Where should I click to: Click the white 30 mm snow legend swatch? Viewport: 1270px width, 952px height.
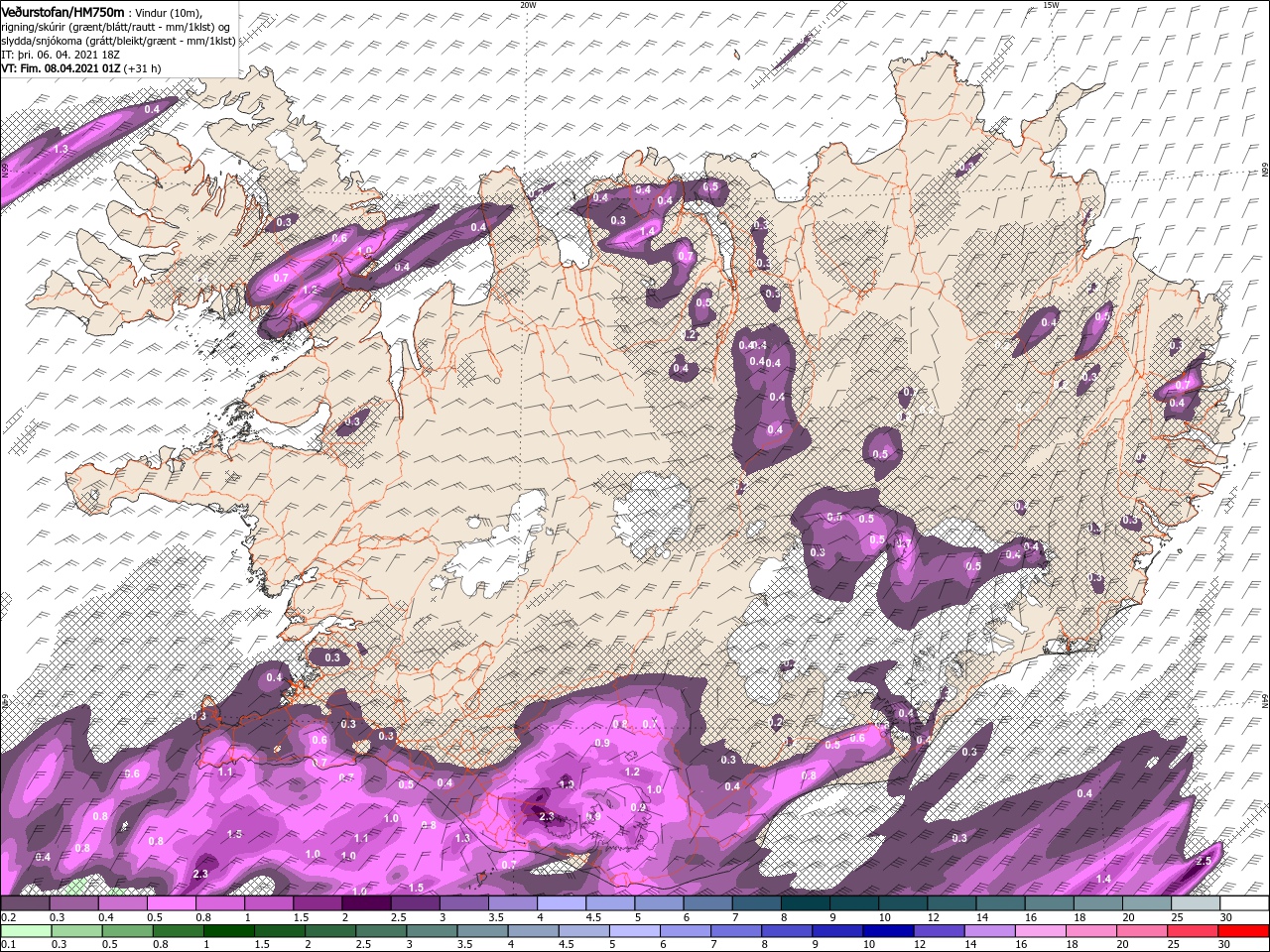tap(1244, 903)
